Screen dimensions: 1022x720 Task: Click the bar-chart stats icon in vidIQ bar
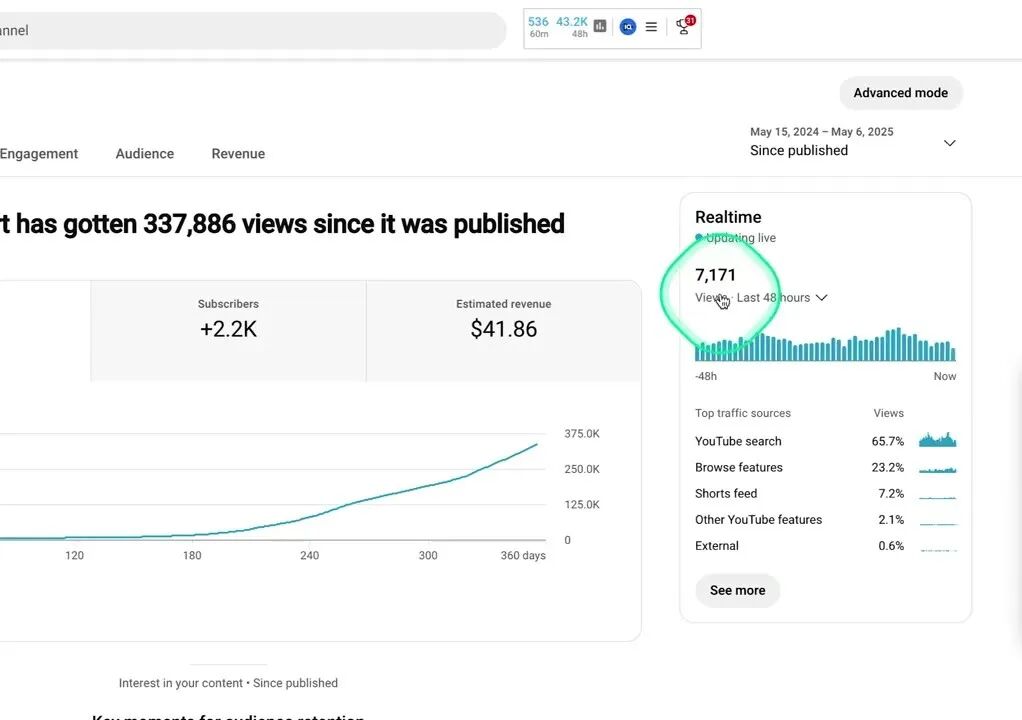(599, 26)
